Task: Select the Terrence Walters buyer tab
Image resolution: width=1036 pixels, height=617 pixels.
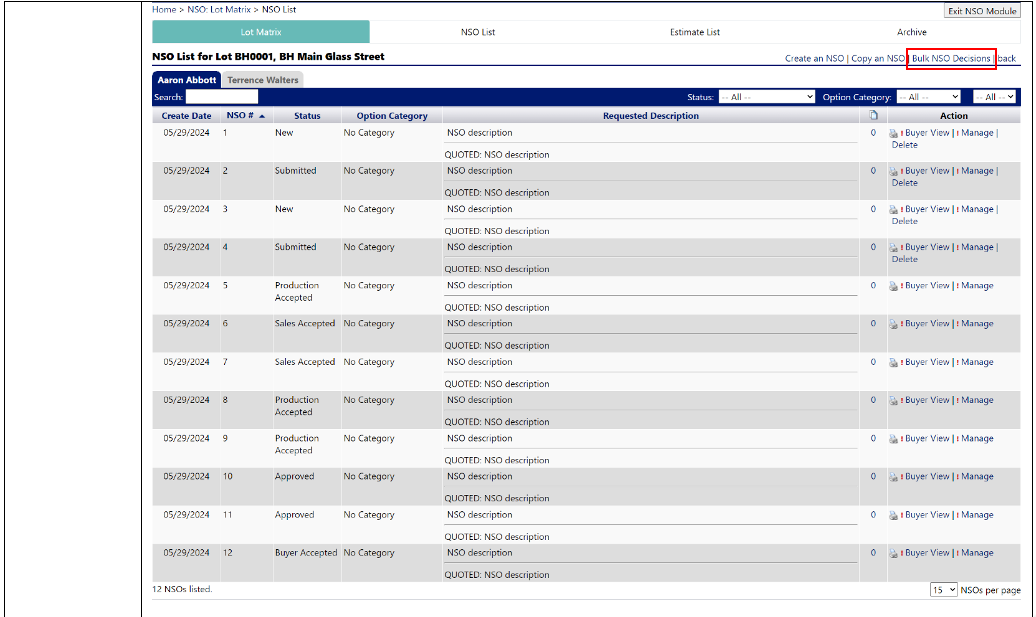Action: (263, 80)
